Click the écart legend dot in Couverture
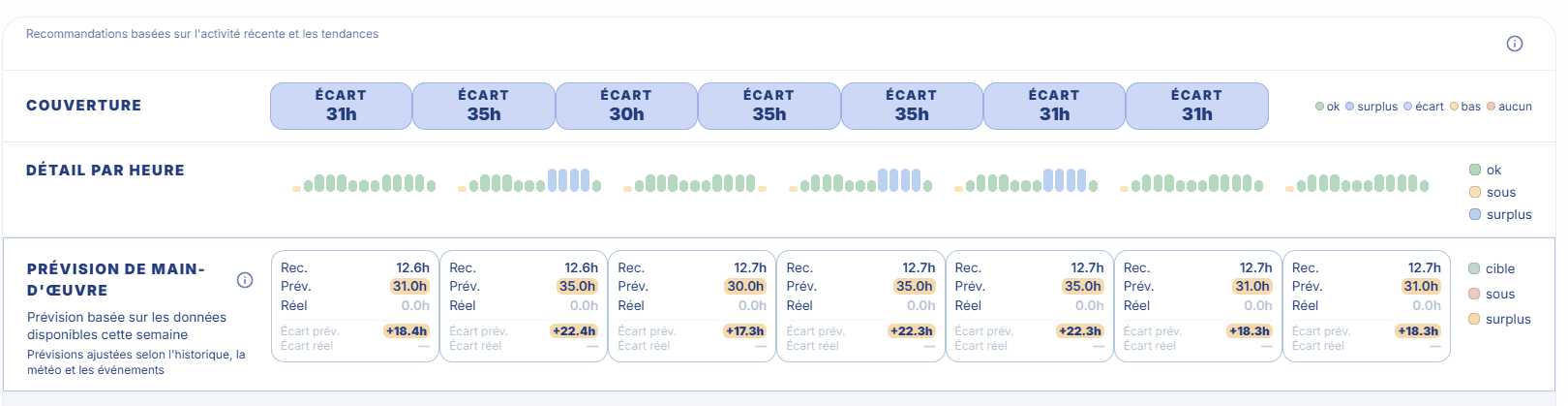Image resolution: width=1568 pixels, height=406 pixels. [x=1407, y=107]
